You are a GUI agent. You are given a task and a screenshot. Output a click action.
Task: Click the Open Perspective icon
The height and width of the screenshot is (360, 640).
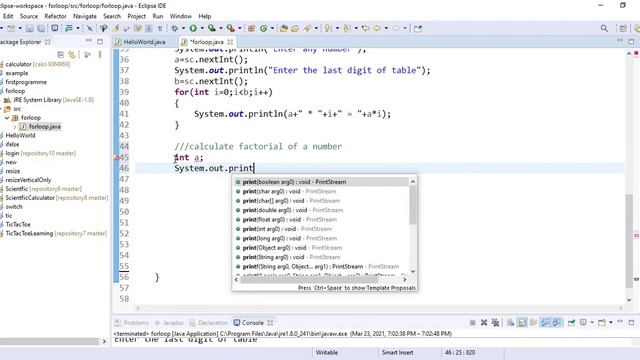[x=623, y=28]
